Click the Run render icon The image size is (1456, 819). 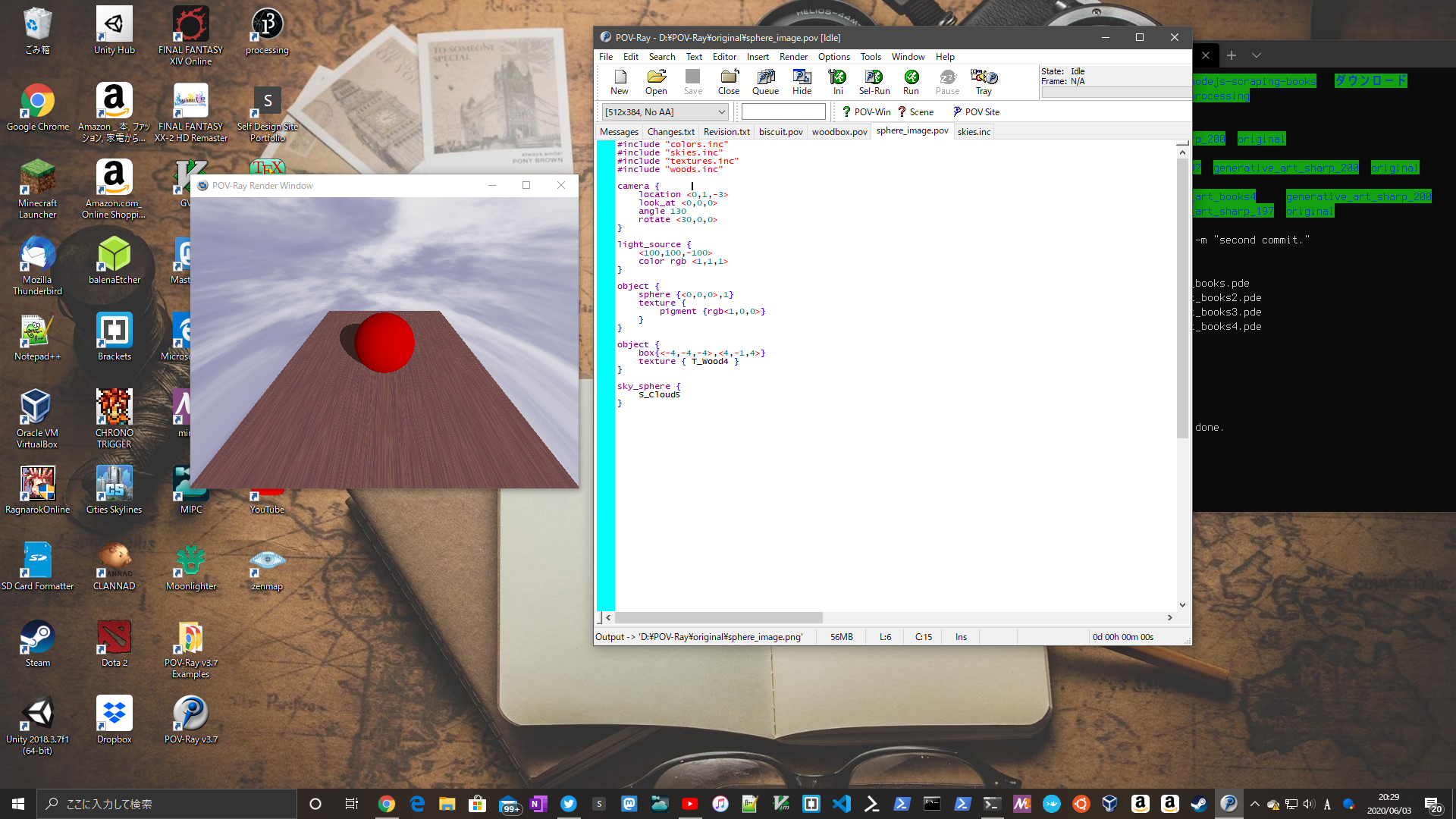[x=911, y=82]
